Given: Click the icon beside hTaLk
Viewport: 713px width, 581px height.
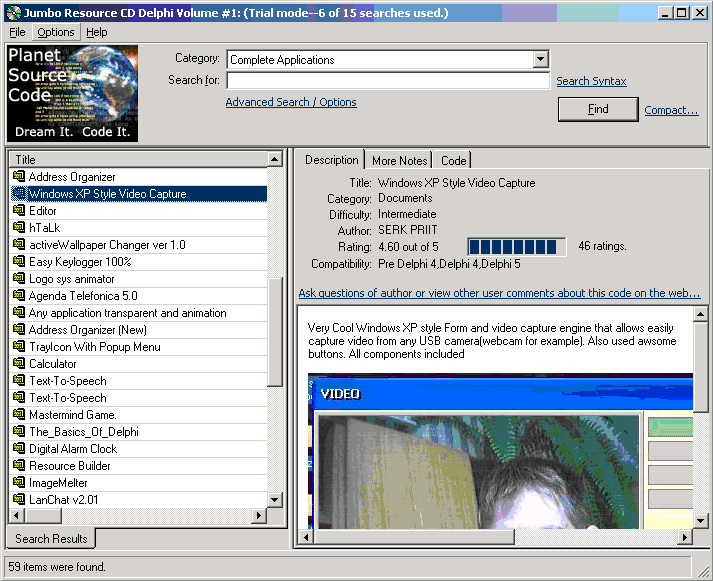Looking at the screenshot, I should [19, 227].
